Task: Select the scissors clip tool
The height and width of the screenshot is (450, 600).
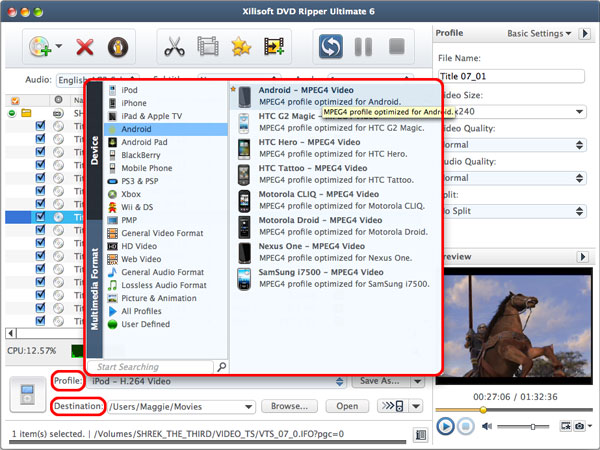Action: 174,47
